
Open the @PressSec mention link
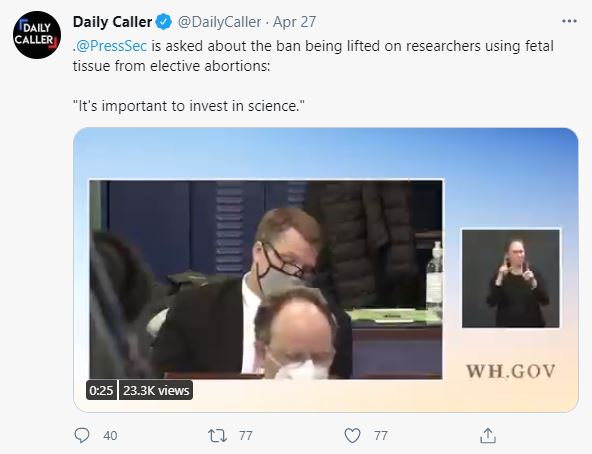click(x=111, y=46)
